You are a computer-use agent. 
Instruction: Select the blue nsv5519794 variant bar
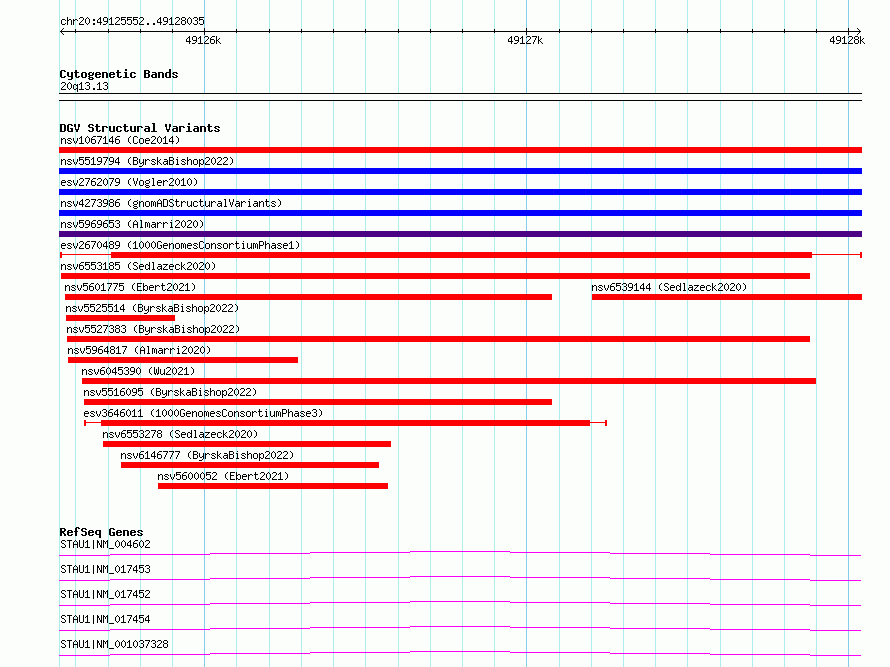(460, 171)
